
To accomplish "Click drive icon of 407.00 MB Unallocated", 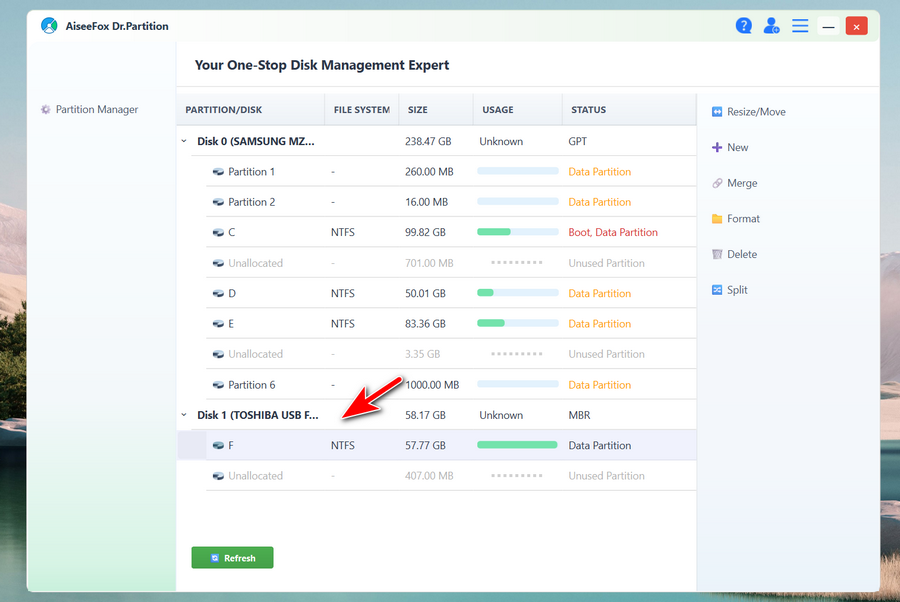I will pos(218,476).
